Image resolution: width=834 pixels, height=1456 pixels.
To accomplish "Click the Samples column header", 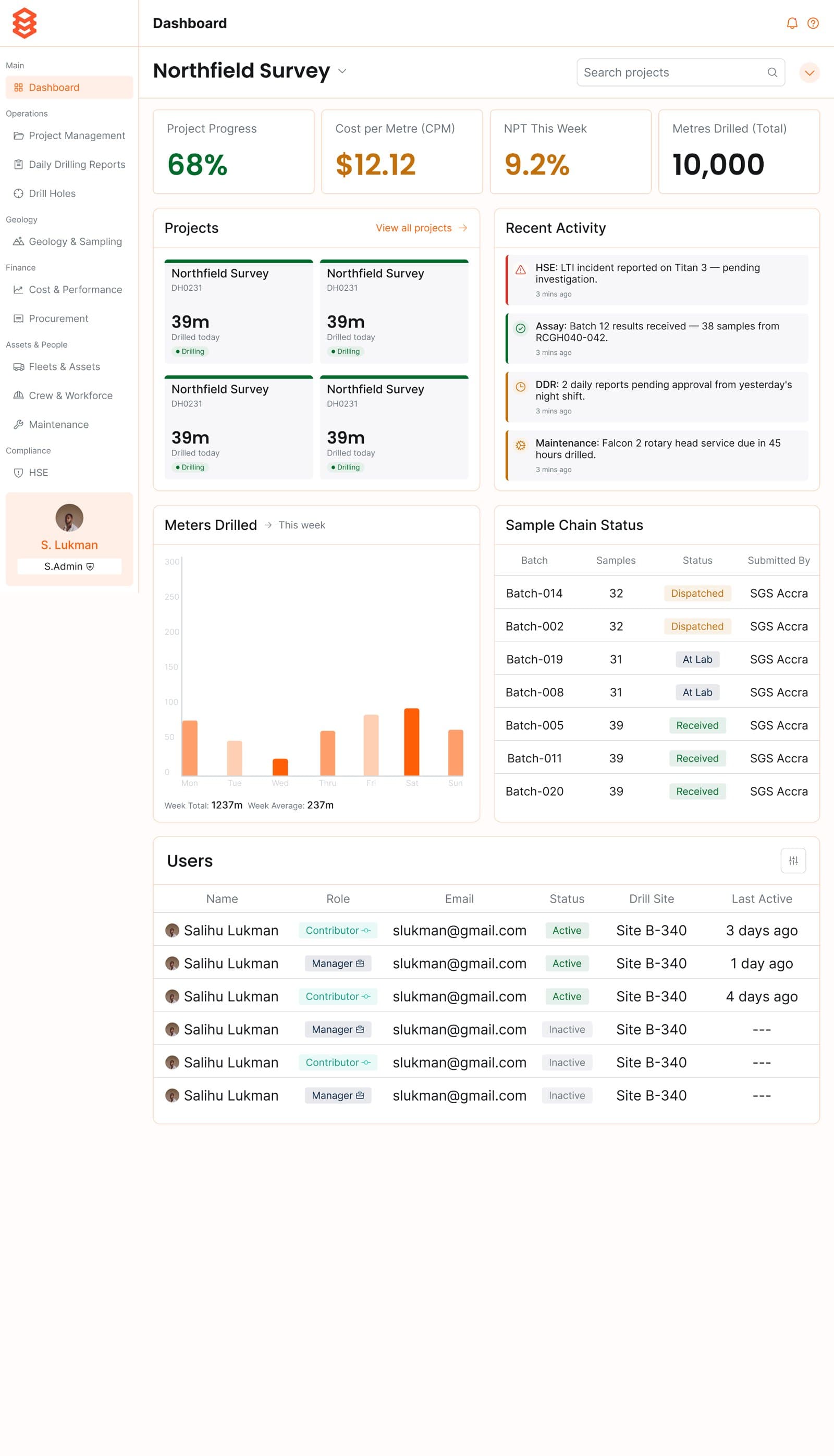I will point(616,561).
